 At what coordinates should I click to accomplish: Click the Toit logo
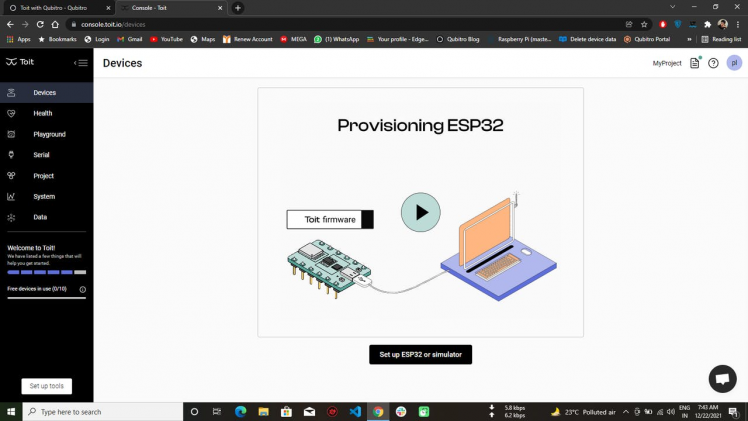pos(20,62)
